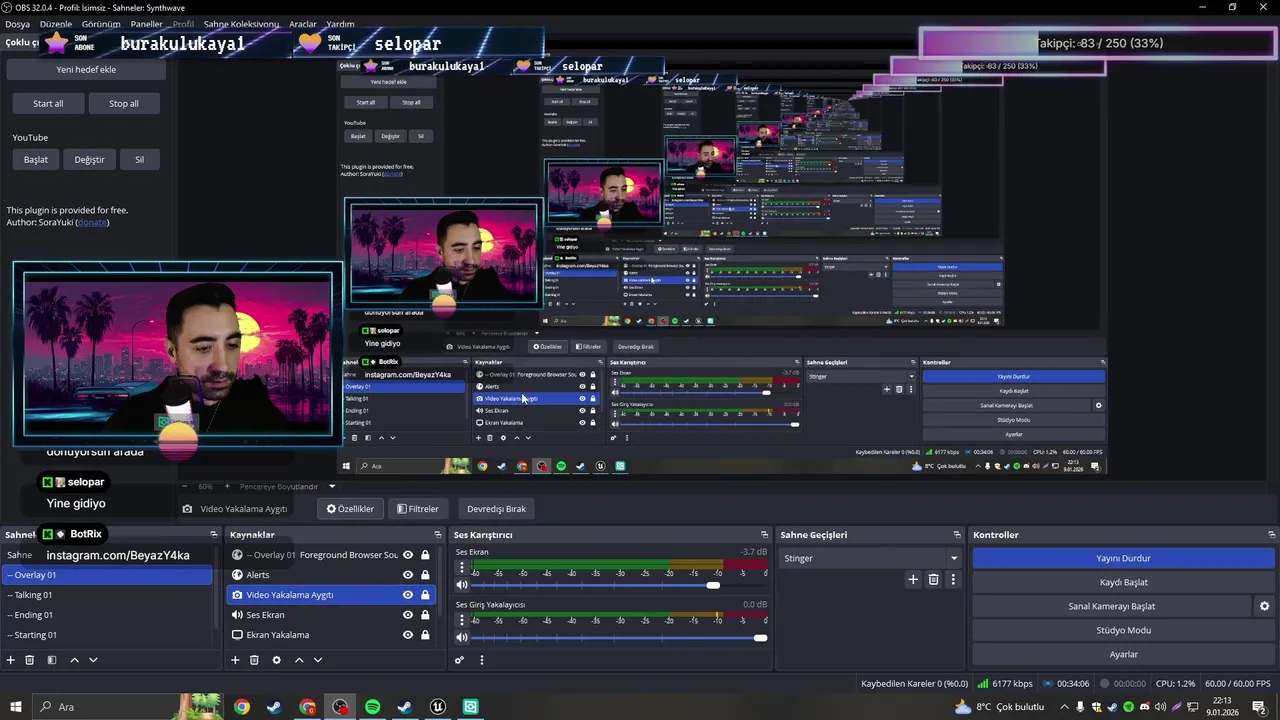Open source properties gear in Kaynaklar toolbar
This screenshot has width=1280, height=720.
pos(276,660)
